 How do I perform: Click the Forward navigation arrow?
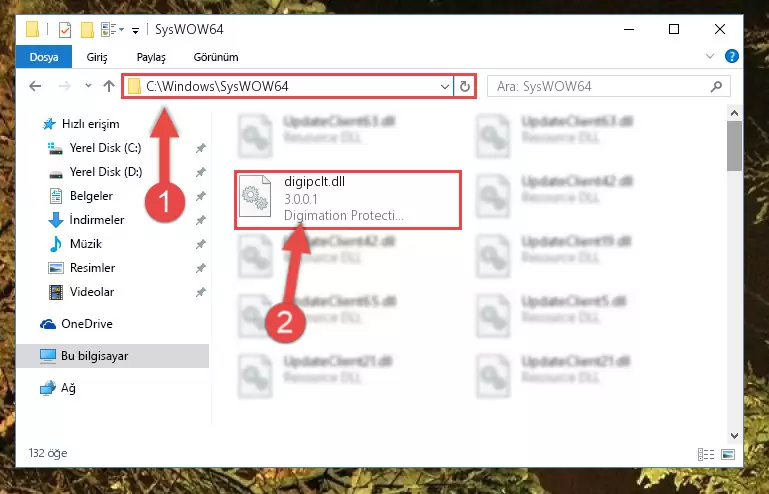tap(64, 86)
